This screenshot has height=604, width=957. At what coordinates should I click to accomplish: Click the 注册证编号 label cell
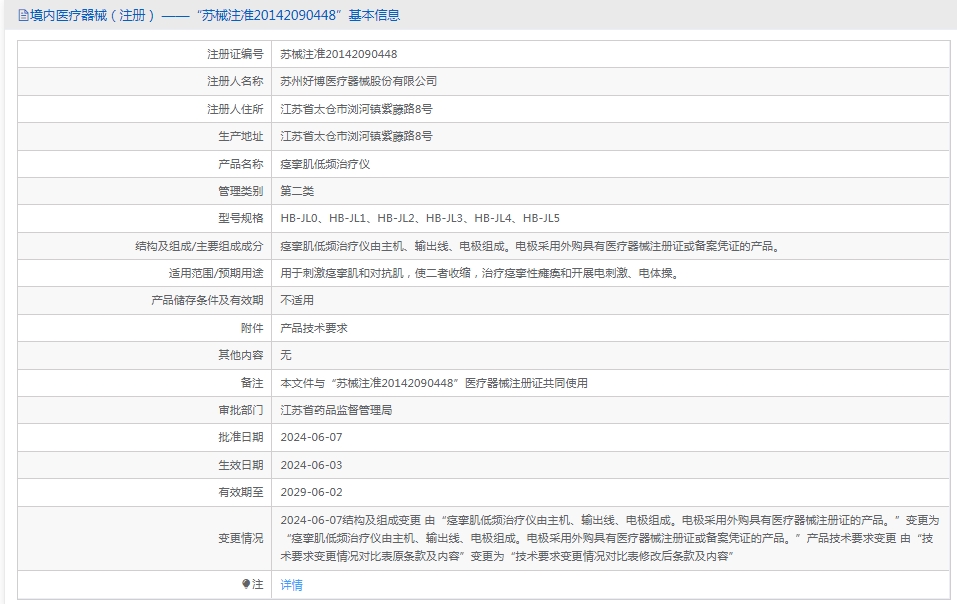(x=145, y=54)
